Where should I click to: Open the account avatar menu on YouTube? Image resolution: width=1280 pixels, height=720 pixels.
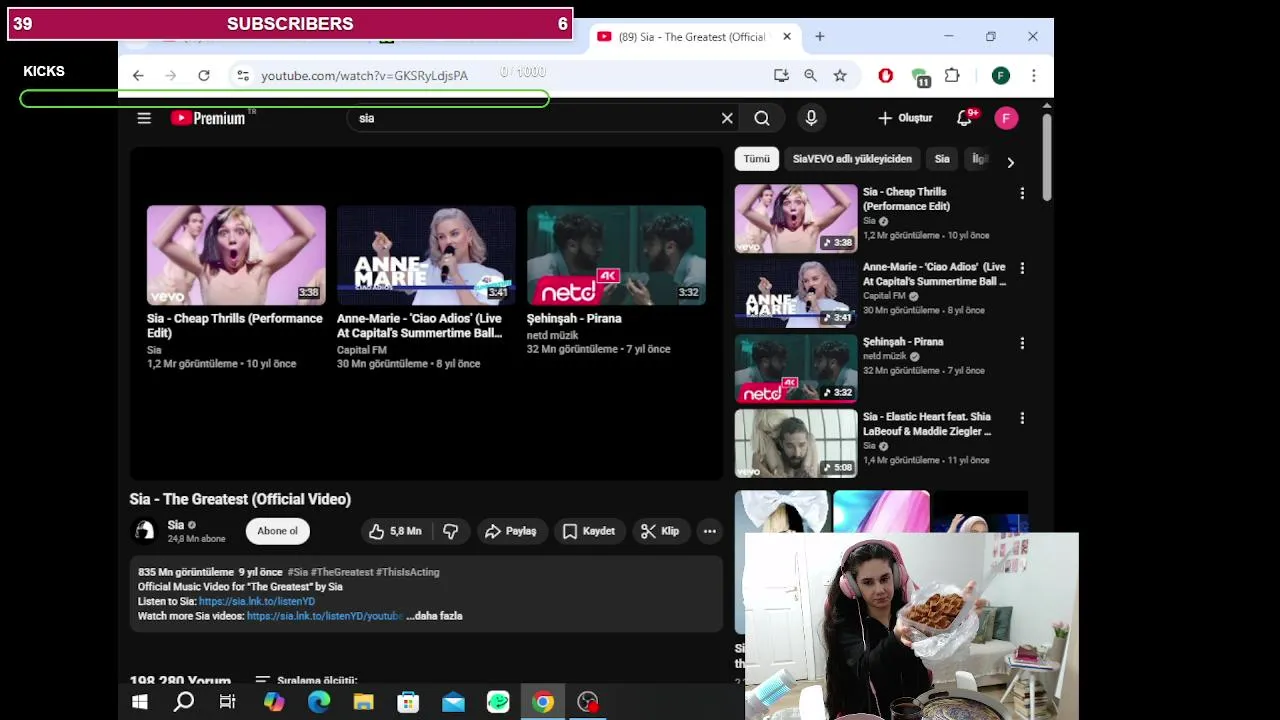pos(1006,118)
